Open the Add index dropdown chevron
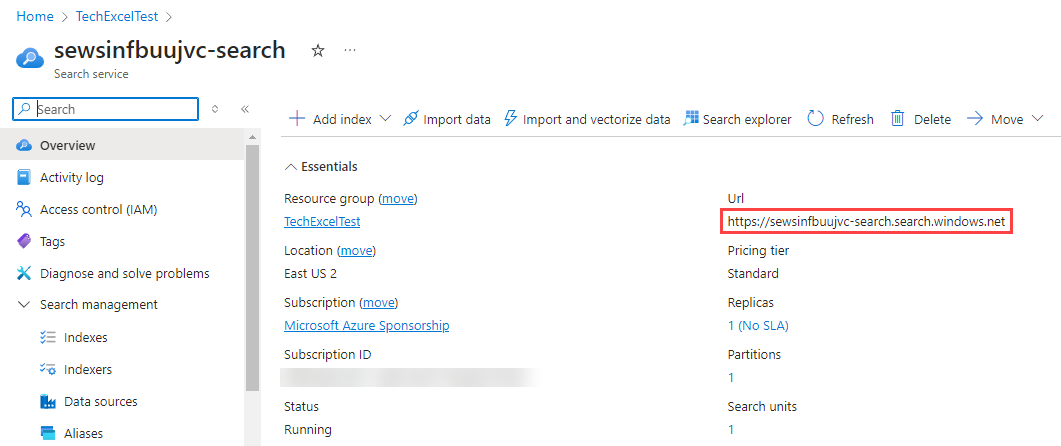1061x446 pixels. (386, 119)
